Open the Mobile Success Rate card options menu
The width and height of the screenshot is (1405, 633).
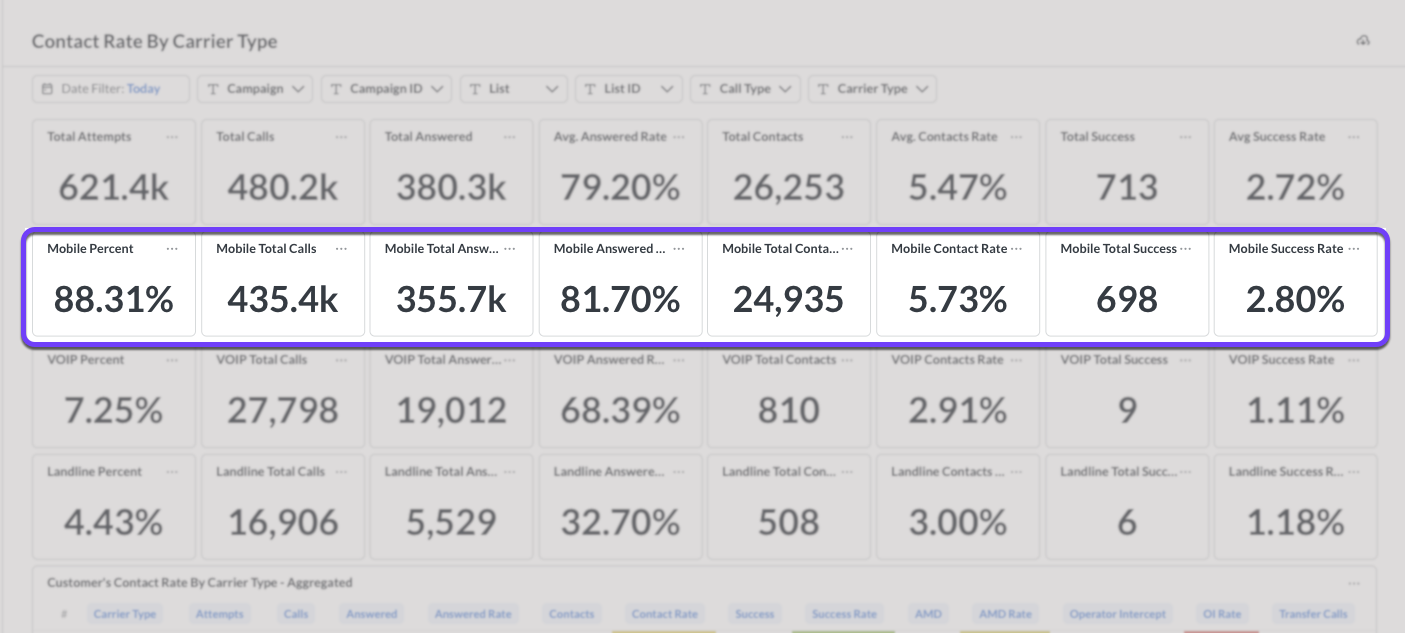(1354, 249)
